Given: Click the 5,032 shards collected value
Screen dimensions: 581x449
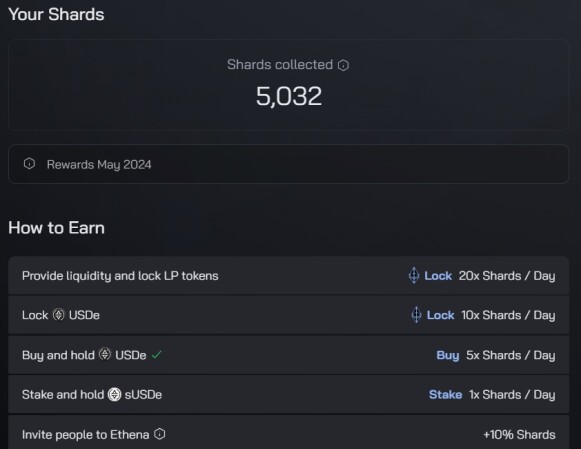Looking at the screenshot, I should (x=289, y=96).
